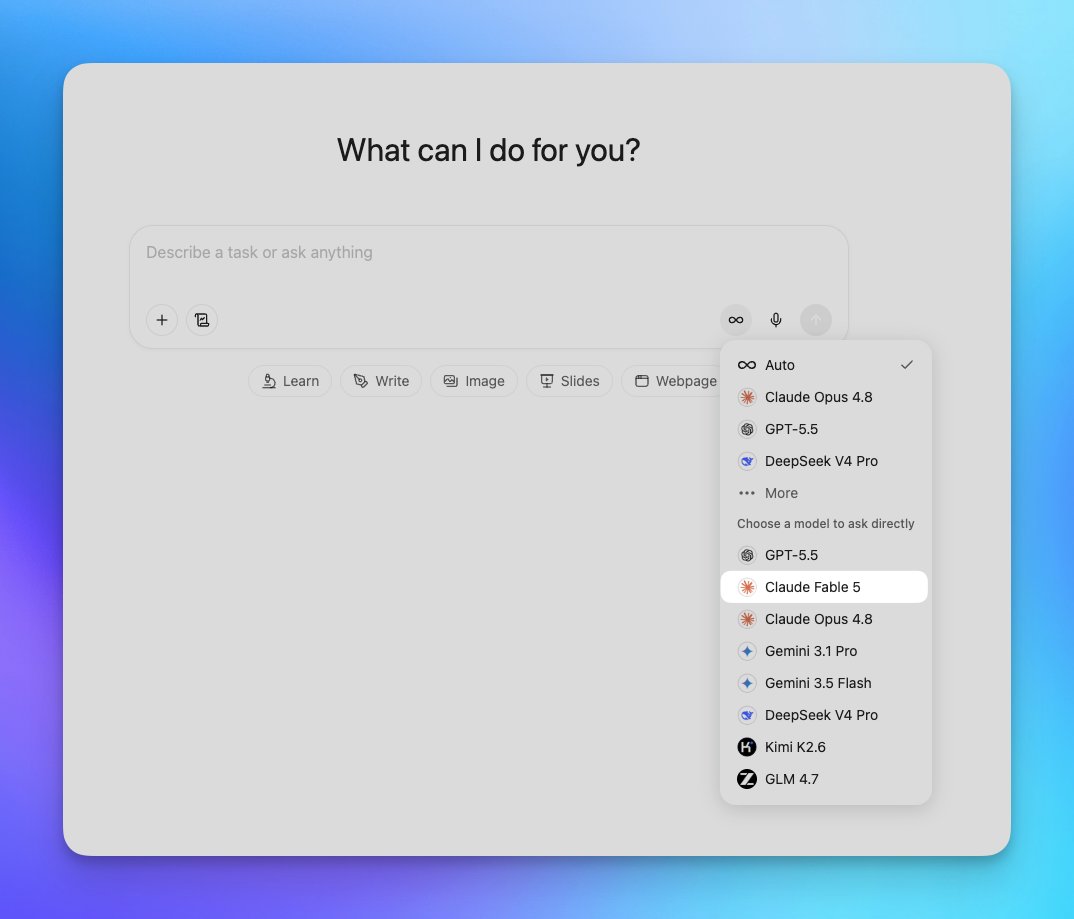
Task: Open the model selector infinity icon
Action: (736, 320)
